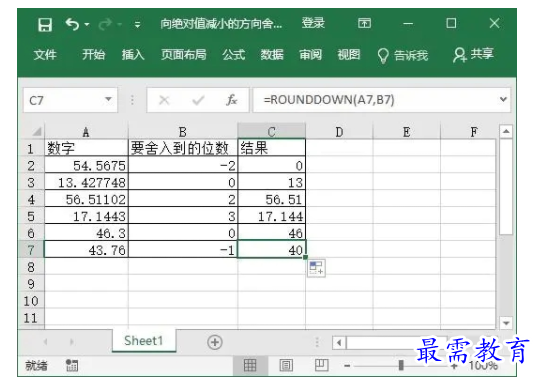
Task: Click the Save icon in quick access toolbar
Action: [45, 25]
